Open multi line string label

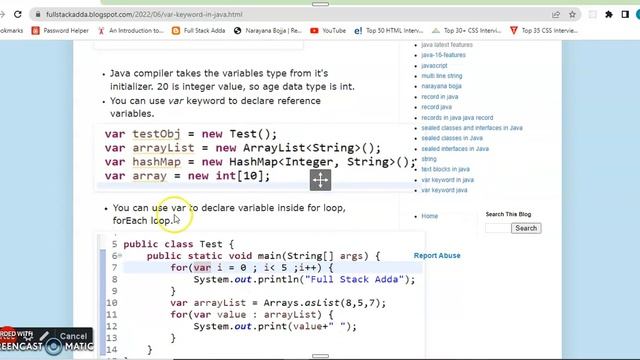pos(442,76)
